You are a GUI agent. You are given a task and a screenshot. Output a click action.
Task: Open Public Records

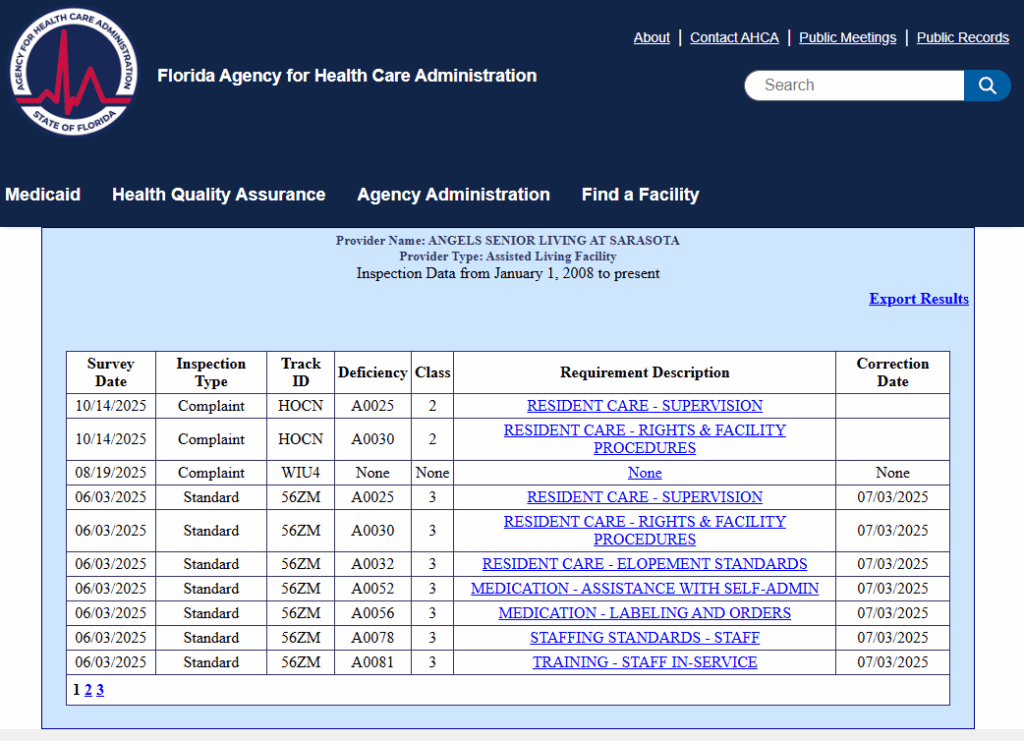(x=962, y=37)
